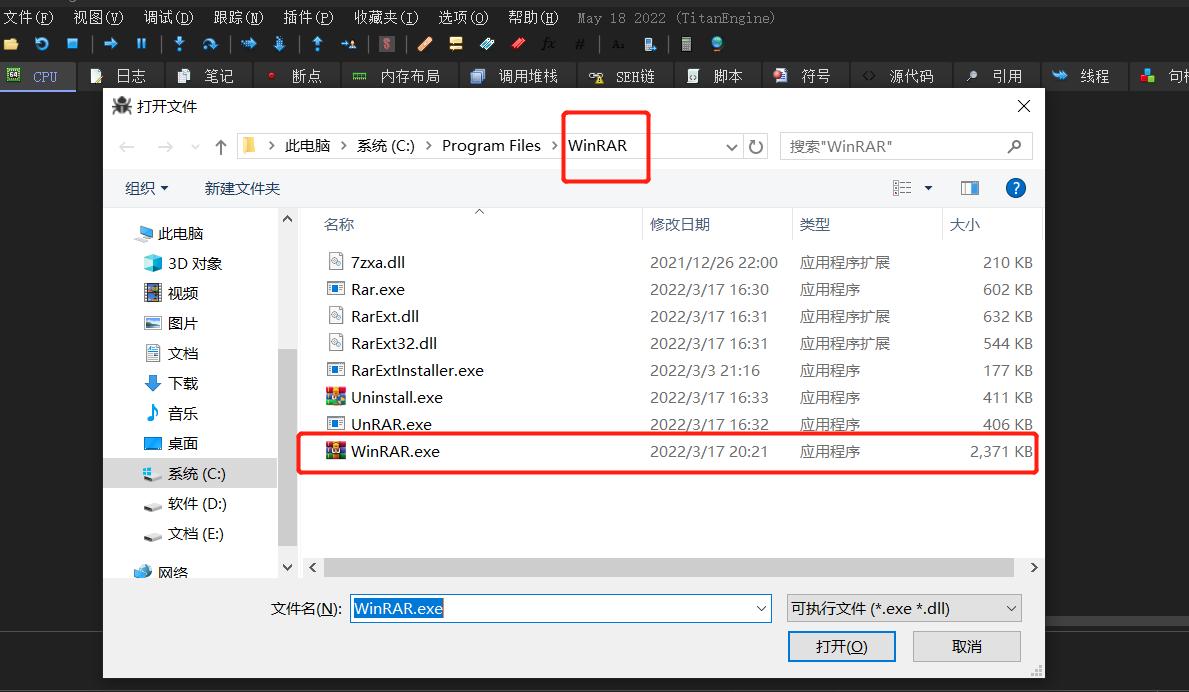This screenshot has width=1189, height=692.
Task: Click the blue help question mark icon
Action: tap(1015, 188)
